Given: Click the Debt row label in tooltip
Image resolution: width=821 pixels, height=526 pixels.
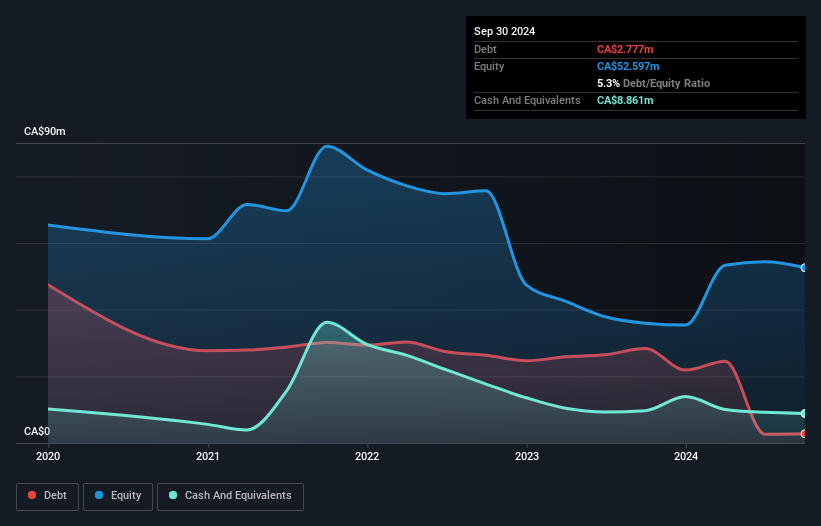Looking at the screenshot, I should (x=485, y=49).
